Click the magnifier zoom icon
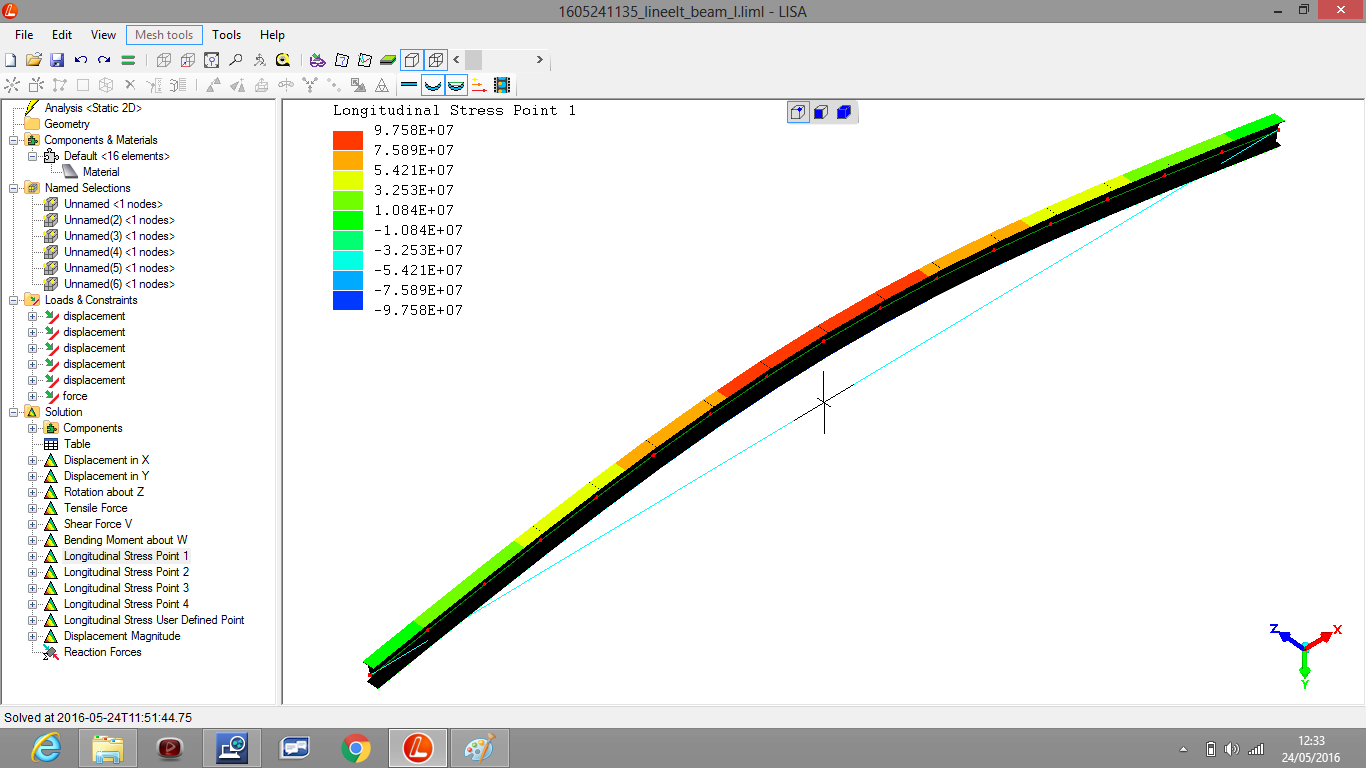 coord(236,60)
